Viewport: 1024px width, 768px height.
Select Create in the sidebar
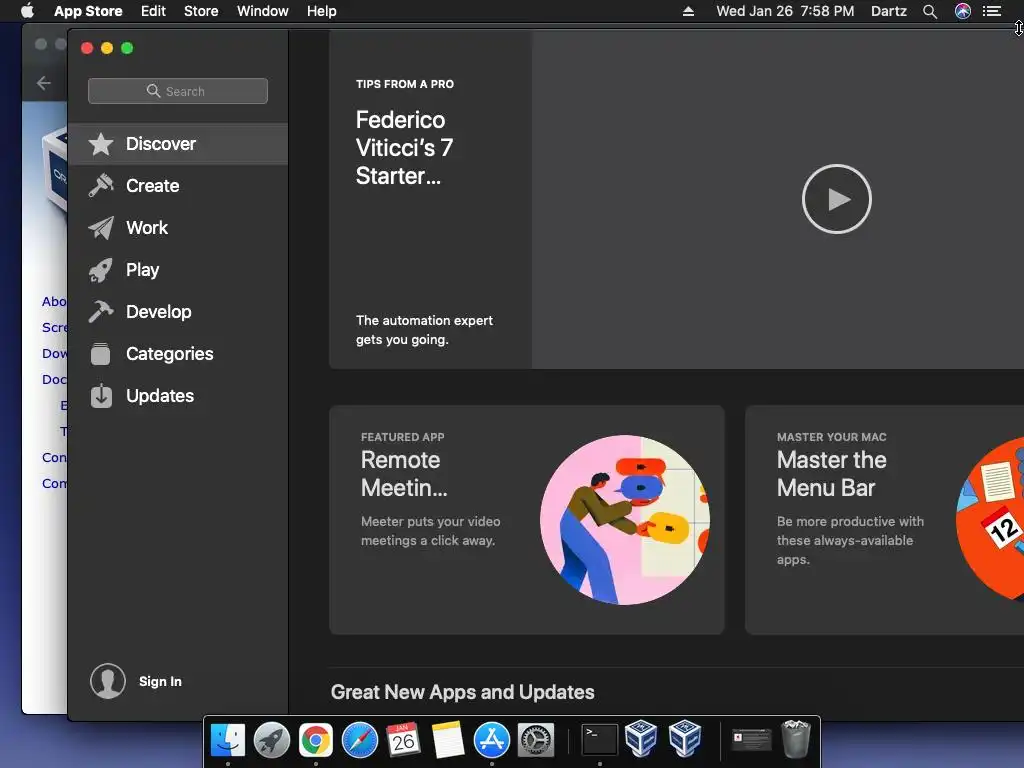[x=178, y=185]
